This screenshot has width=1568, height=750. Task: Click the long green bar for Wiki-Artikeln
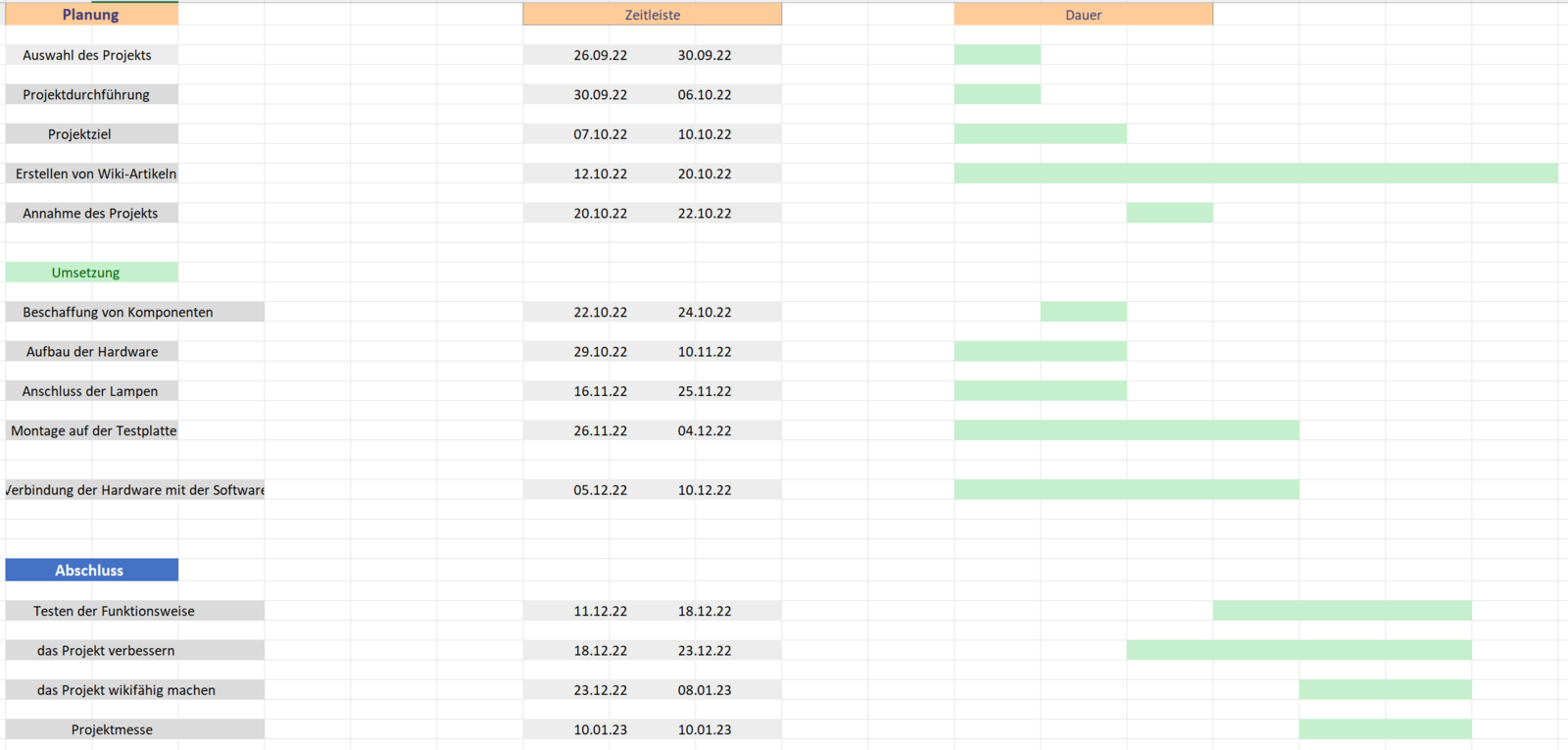click(x=1255, y=174)
